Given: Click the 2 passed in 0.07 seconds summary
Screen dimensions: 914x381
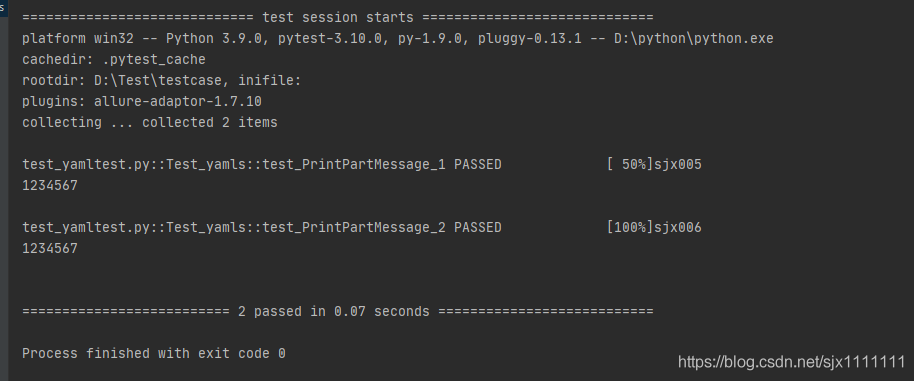Looking at the screenshot, I should [333, 311].
